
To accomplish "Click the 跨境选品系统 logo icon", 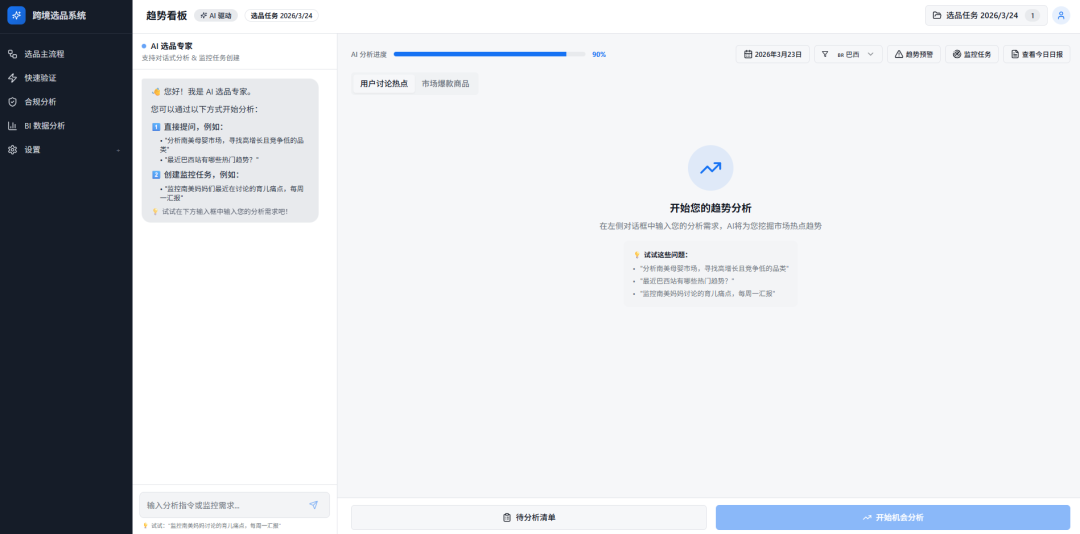I will tap(17, 15).
